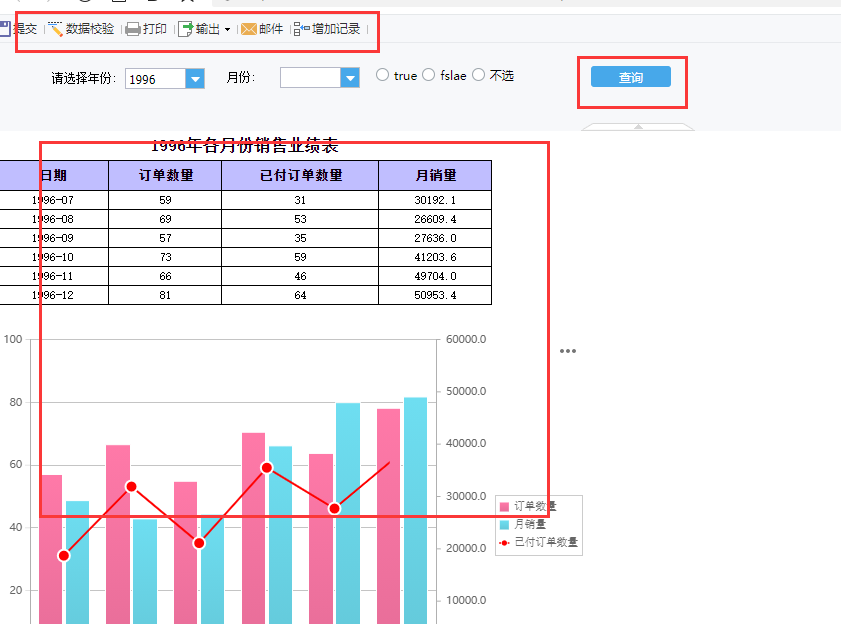The width and height of the screenshot is (841, 624).
Task: Click order count cell 81
Action: 165,295
